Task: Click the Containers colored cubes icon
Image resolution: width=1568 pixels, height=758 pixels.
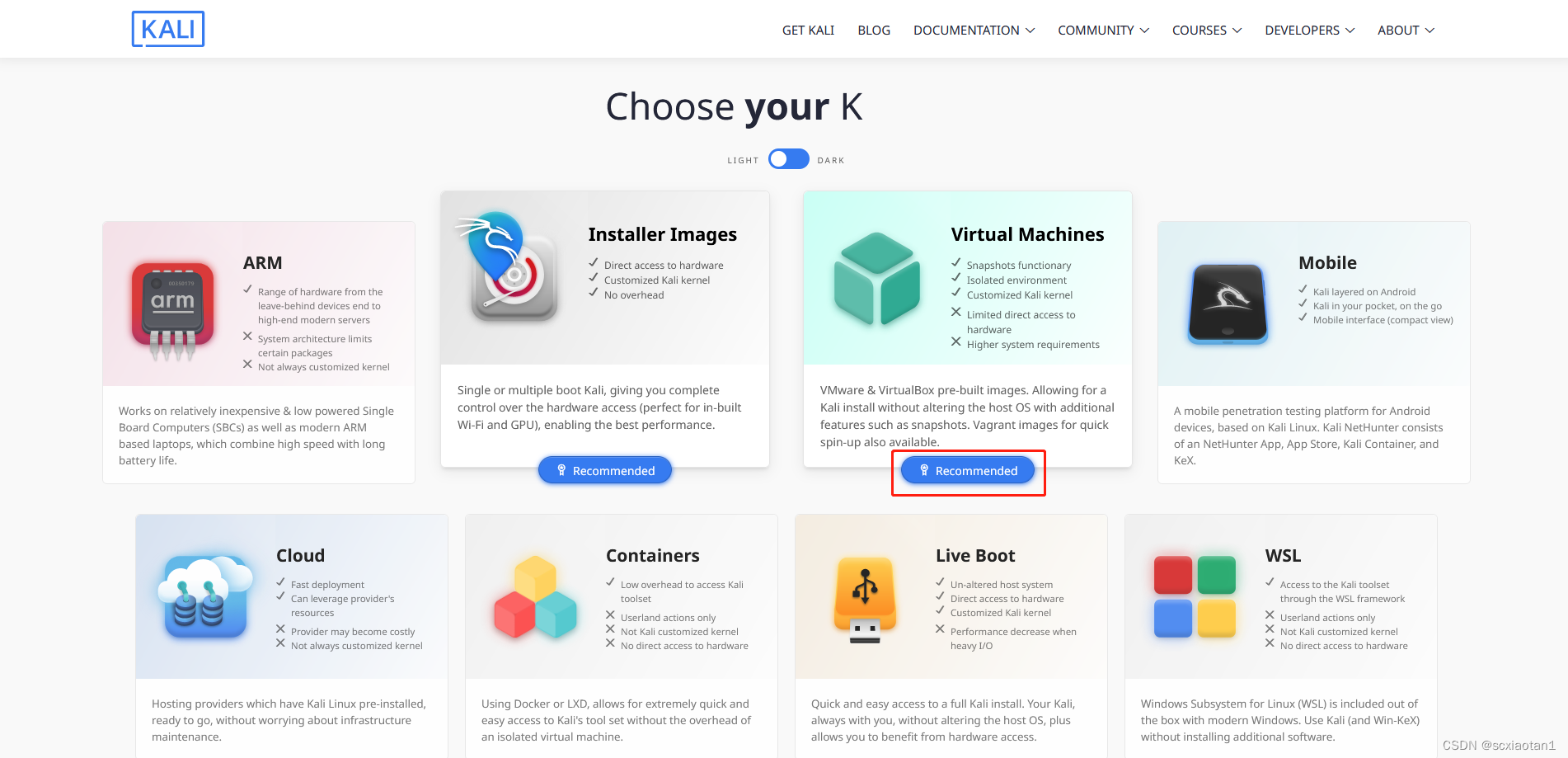Action: pos(535,597)
